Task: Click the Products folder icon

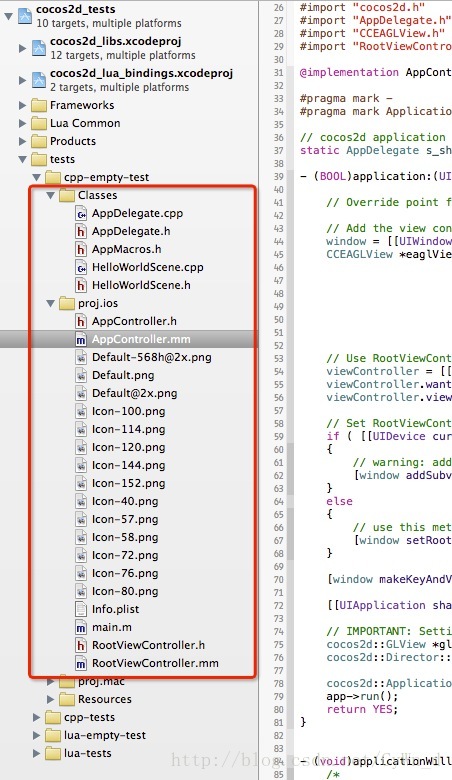Action: 39,141
